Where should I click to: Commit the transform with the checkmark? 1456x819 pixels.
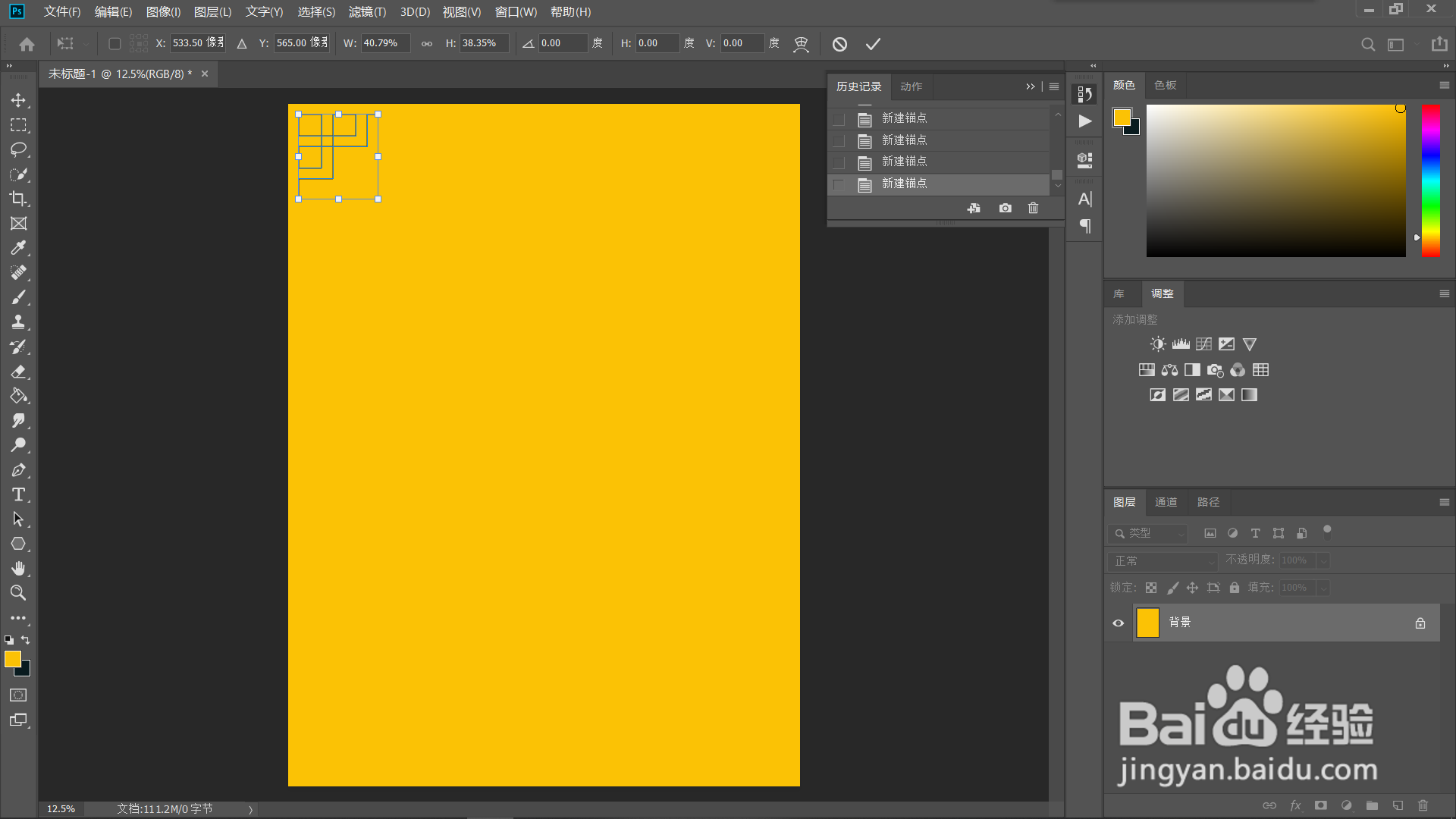(873, 44)
